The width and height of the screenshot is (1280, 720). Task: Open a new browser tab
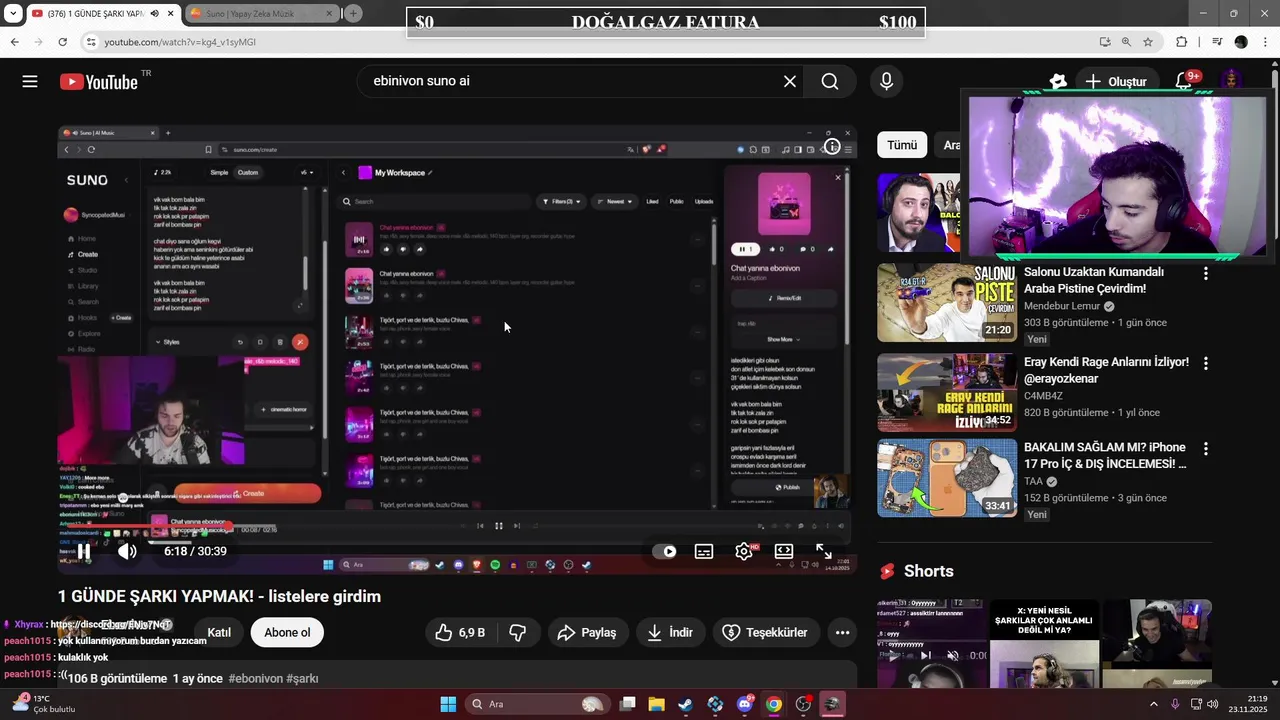[353, 13]
